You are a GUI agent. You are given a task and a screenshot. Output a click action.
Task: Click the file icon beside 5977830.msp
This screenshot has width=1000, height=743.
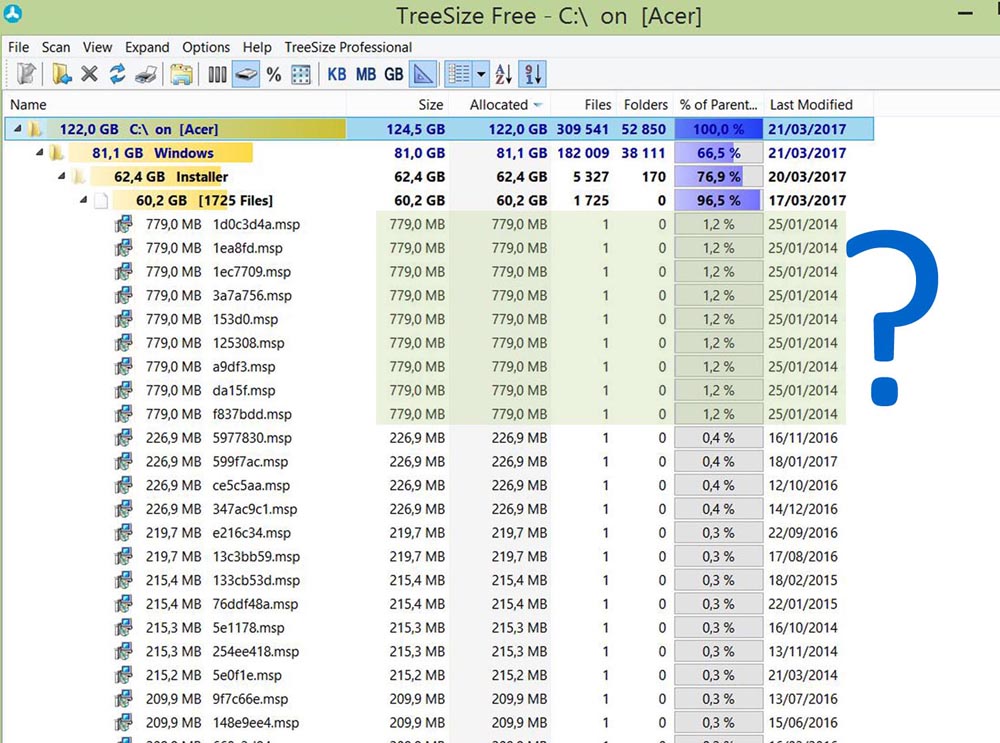tap(124, 438)
